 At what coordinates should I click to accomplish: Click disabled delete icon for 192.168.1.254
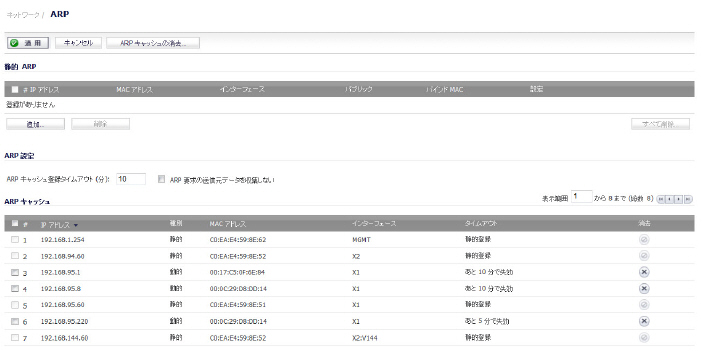coord(644,240)
